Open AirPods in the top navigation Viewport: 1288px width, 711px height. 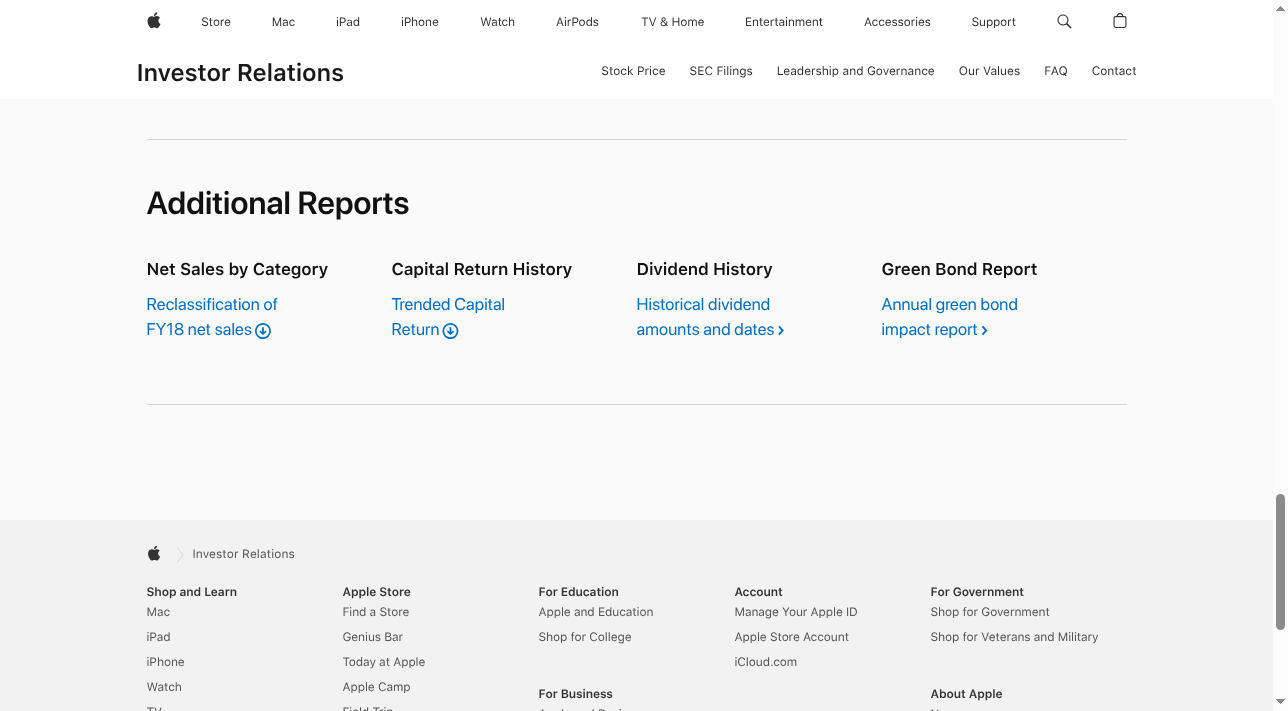[x=577, y=22]
